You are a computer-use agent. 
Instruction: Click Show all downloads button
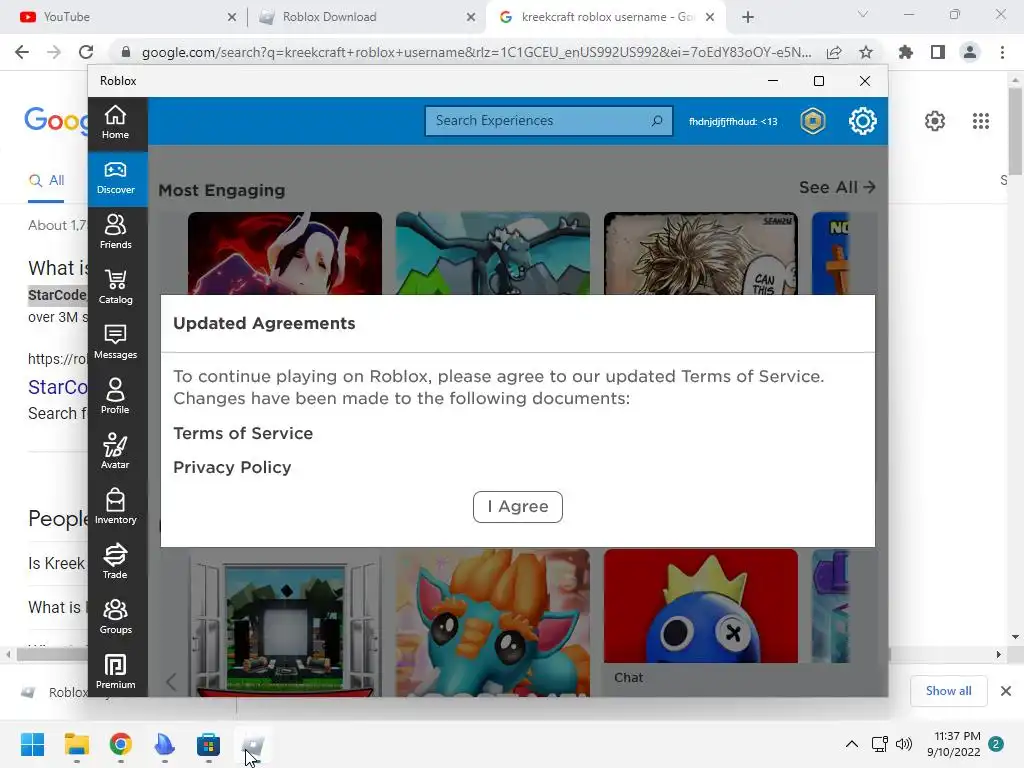(948, 691)
